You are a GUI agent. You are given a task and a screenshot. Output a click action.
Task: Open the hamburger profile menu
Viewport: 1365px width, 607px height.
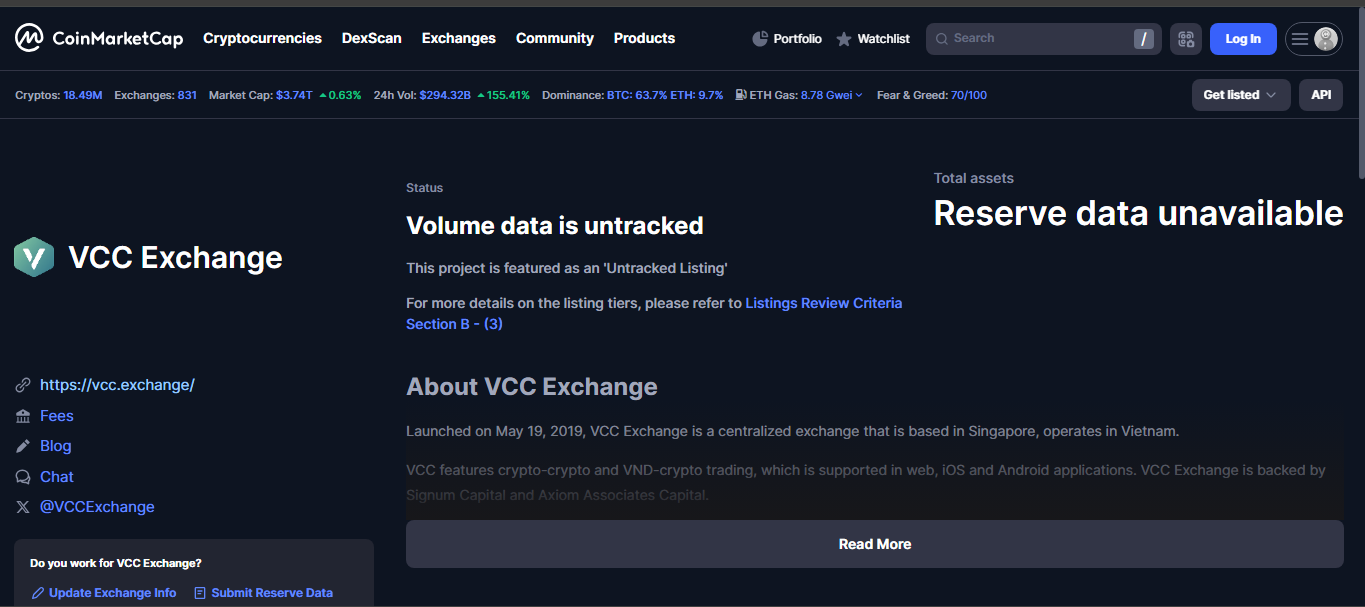[1299, 39]
